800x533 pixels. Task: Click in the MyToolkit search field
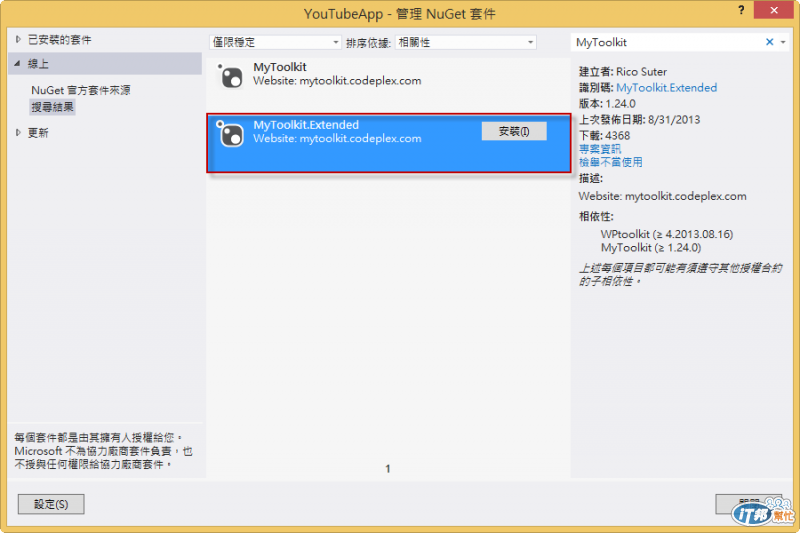(x=667, y=42)
